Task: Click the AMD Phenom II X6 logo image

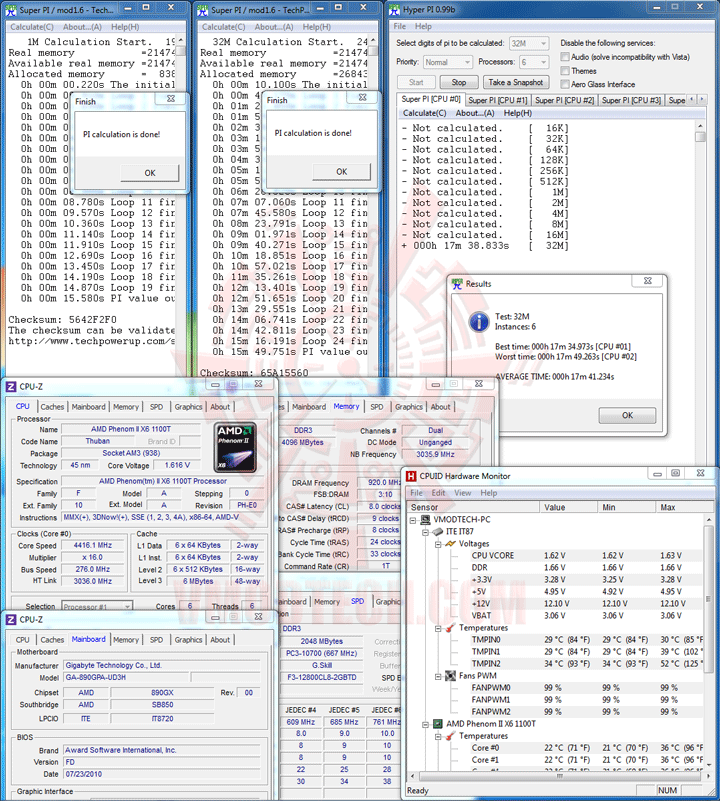Action: coord(235,447)
